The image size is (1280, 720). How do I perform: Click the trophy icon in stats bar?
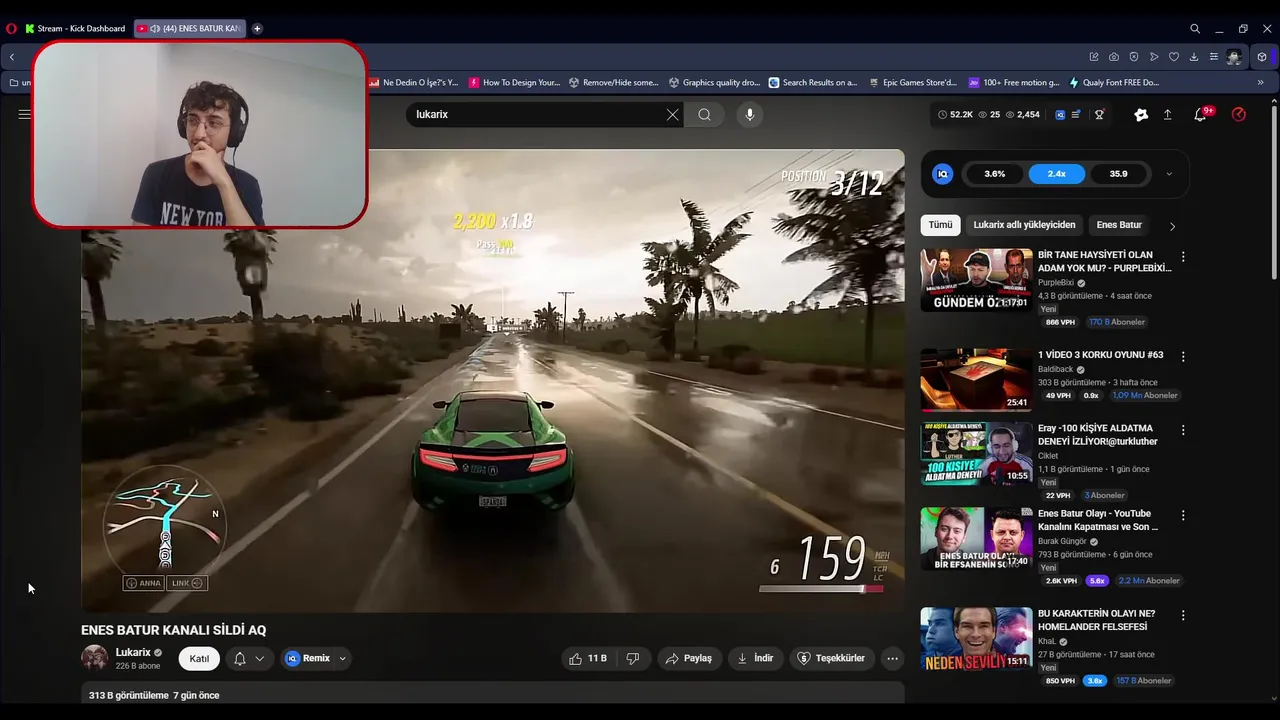tap(1099, 114)
